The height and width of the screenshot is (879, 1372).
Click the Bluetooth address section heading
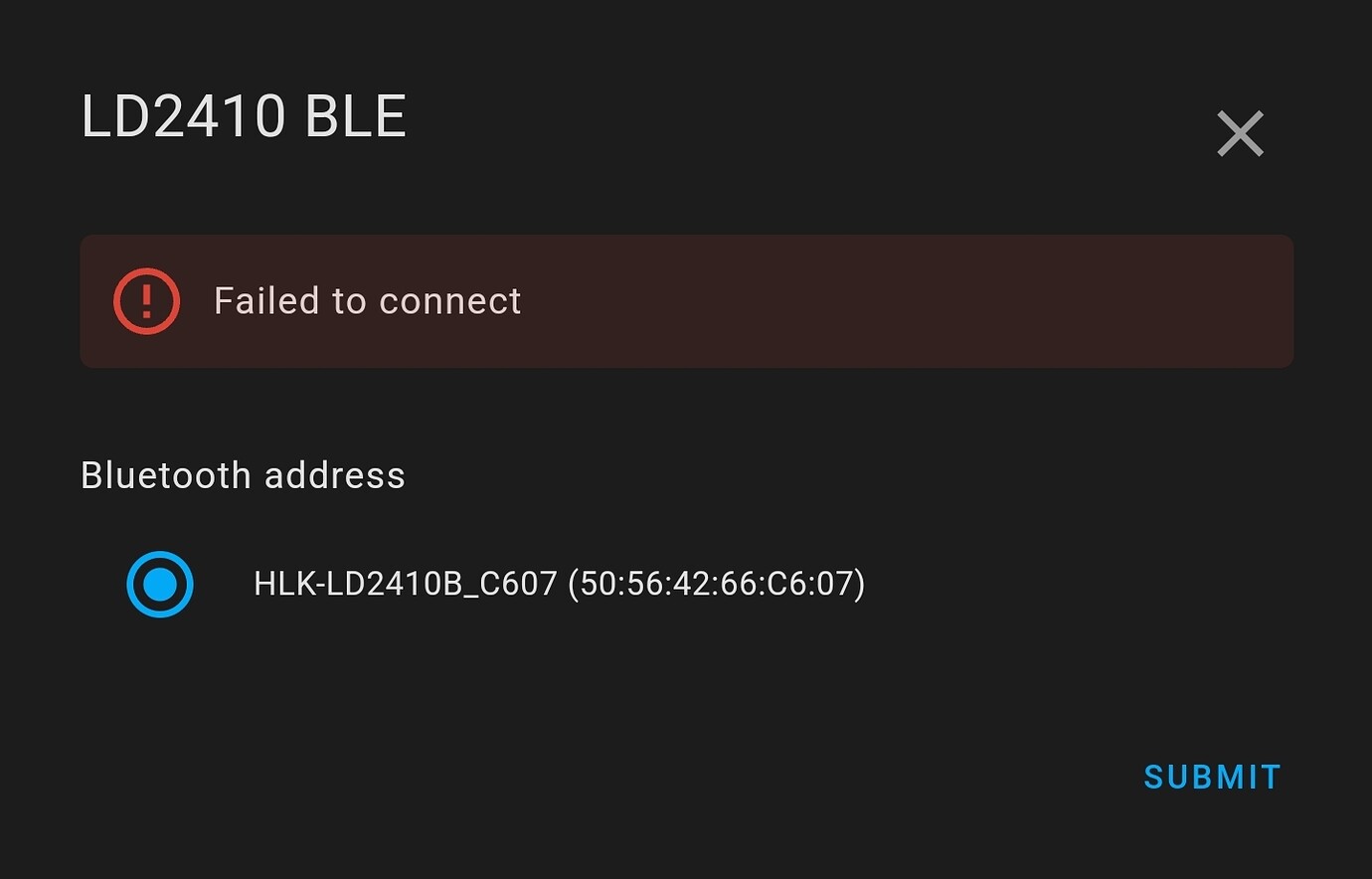(243, 475)
